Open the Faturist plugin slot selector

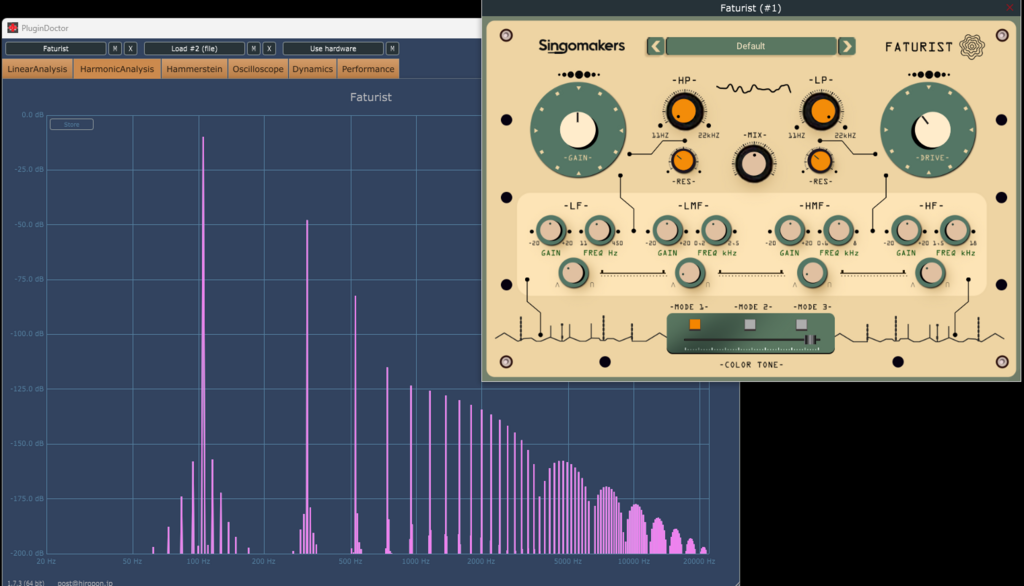[x=56, y=48]
